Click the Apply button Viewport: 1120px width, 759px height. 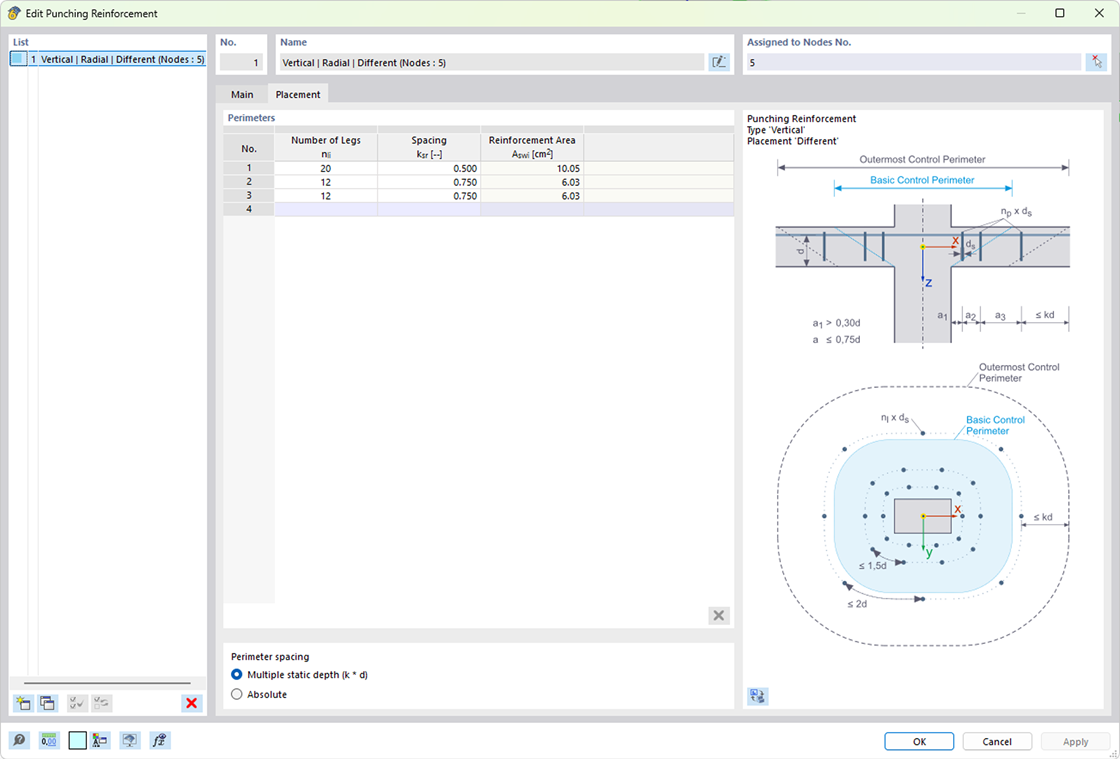coord(1075,741)
